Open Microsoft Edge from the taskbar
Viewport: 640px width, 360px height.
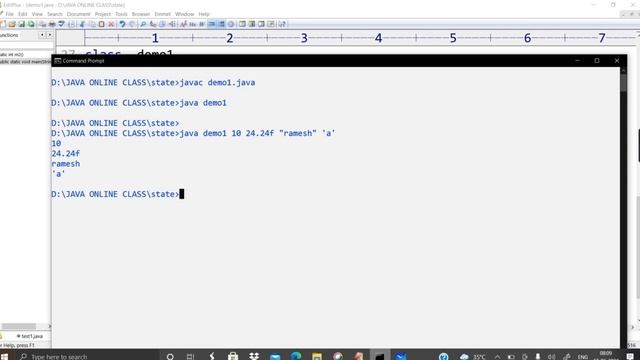pos(296,356)
